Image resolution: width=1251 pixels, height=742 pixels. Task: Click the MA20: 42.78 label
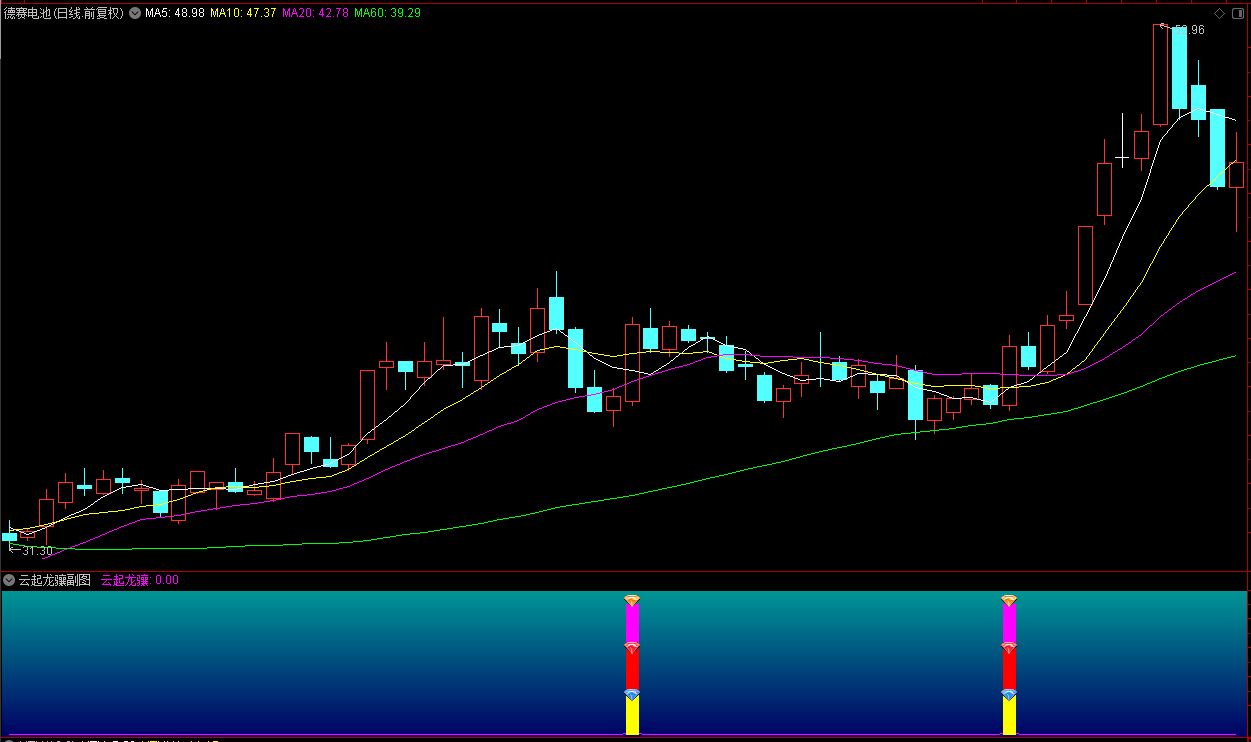316,14
